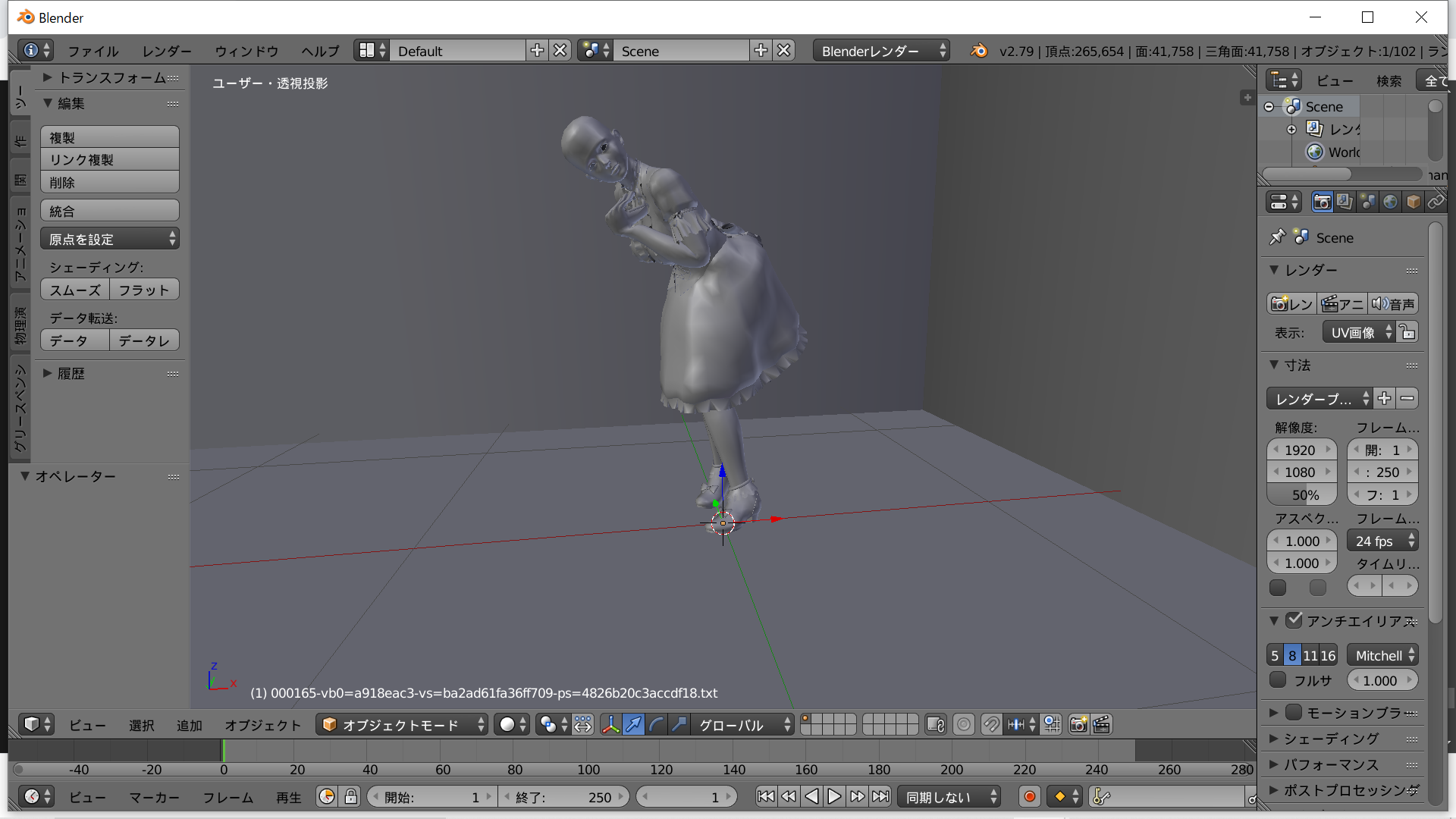The image size is (1456, 819).
Task: Open the UV image display dropdown
Action: click(1359, 332)
